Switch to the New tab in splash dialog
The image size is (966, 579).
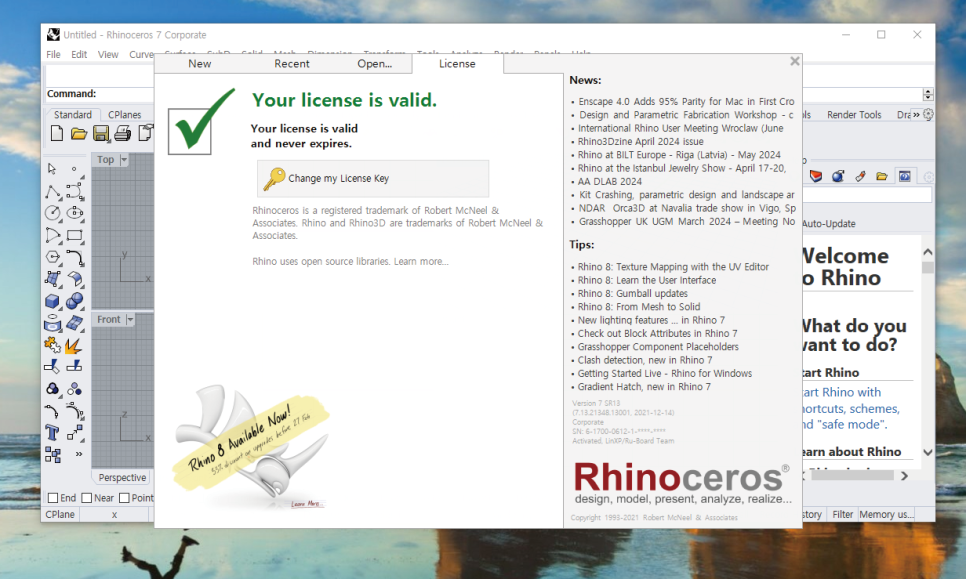coord(200,63)
